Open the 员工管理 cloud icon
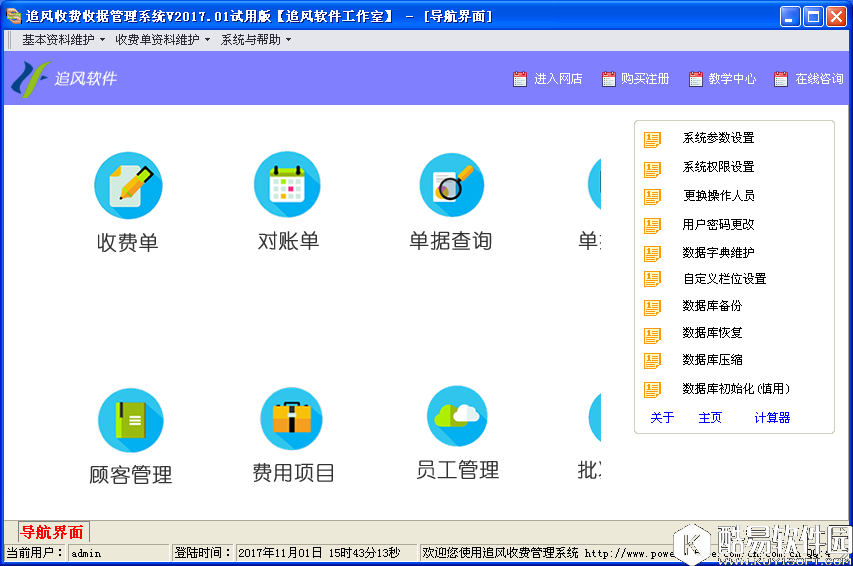The width and height of the screenshot is (853, 566). [x=457, y=416]
